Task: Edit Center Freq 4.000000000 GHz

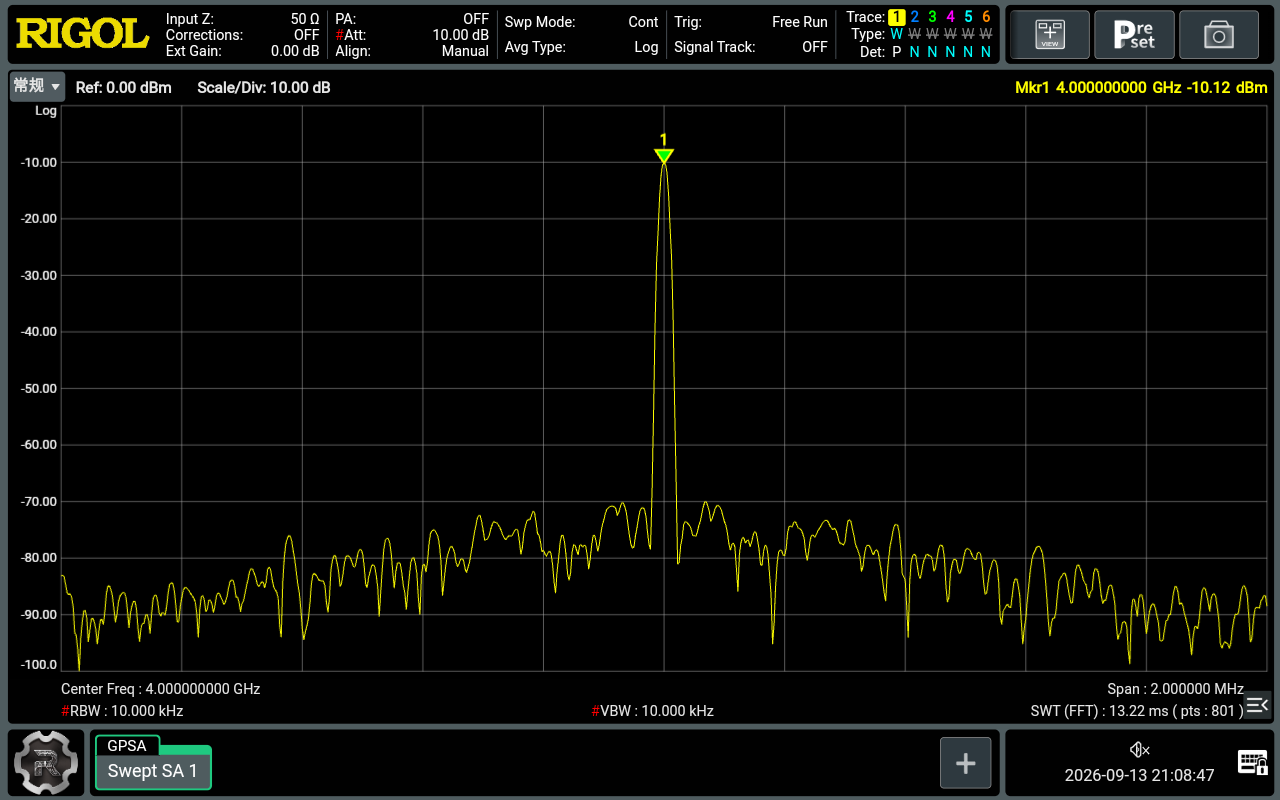Action: 160,689
